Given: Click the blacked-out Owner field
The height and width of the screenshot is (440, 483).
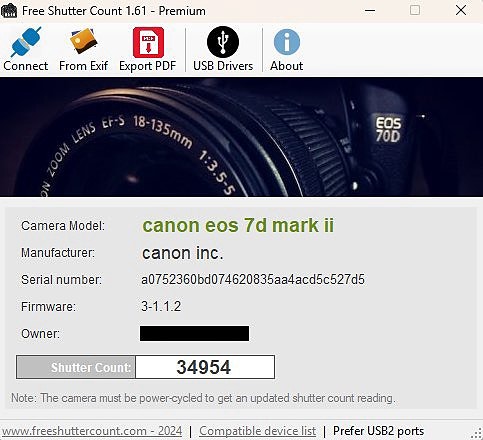Looking at the screenshot, I should click(x=194, y=333).
